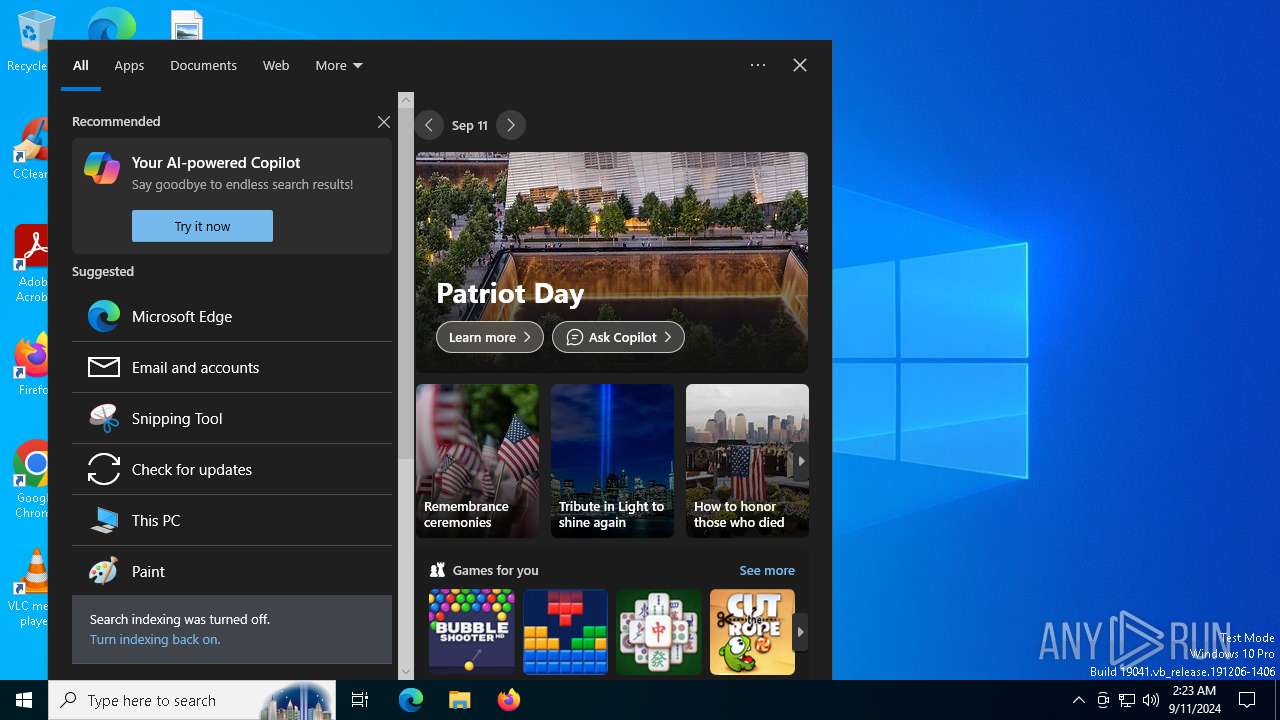
Task: Expand the More filter dropdown
Action: [x=338, y=65]
